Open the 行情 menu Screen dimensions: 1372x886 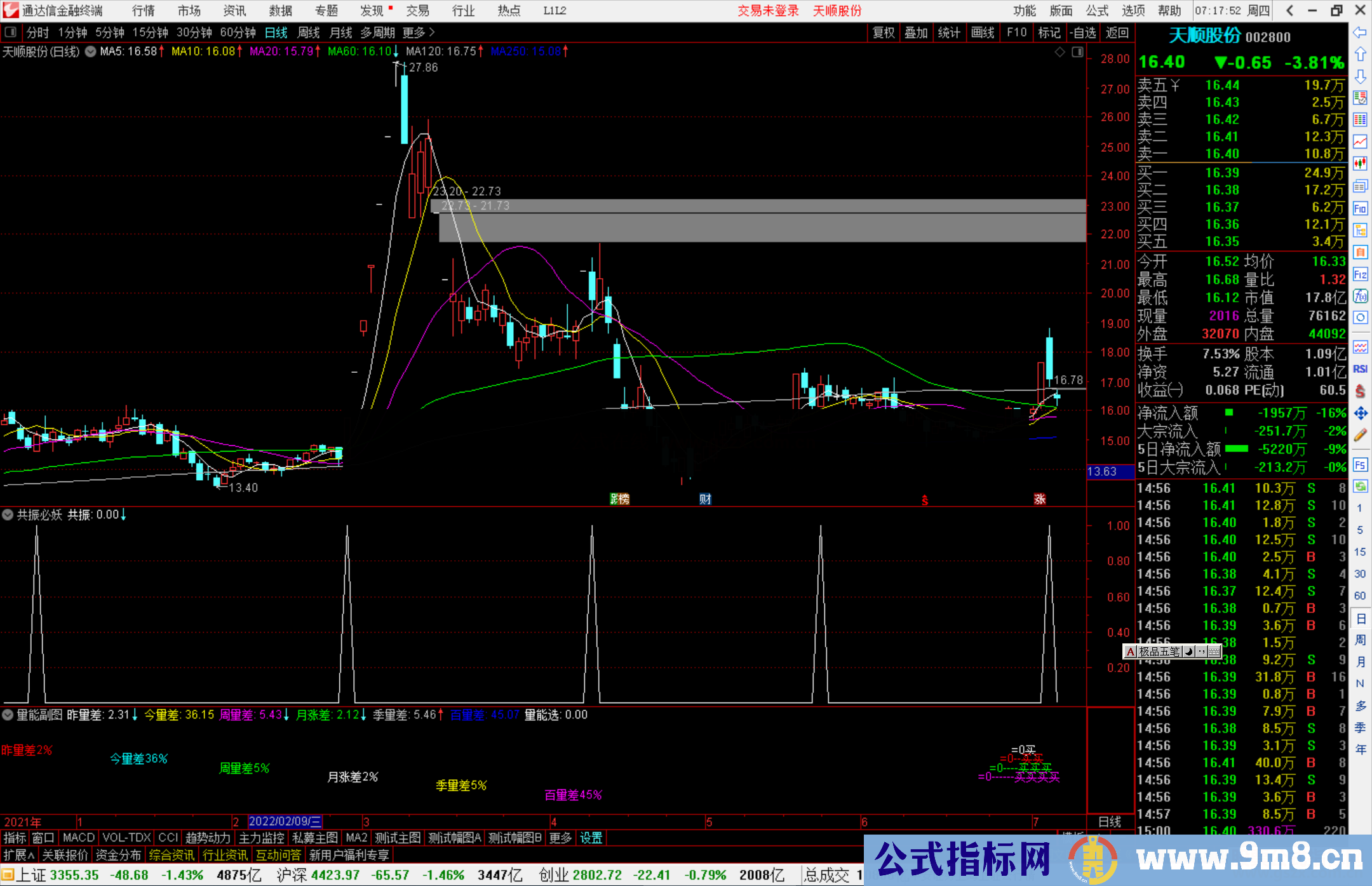[x=143, y=11]
